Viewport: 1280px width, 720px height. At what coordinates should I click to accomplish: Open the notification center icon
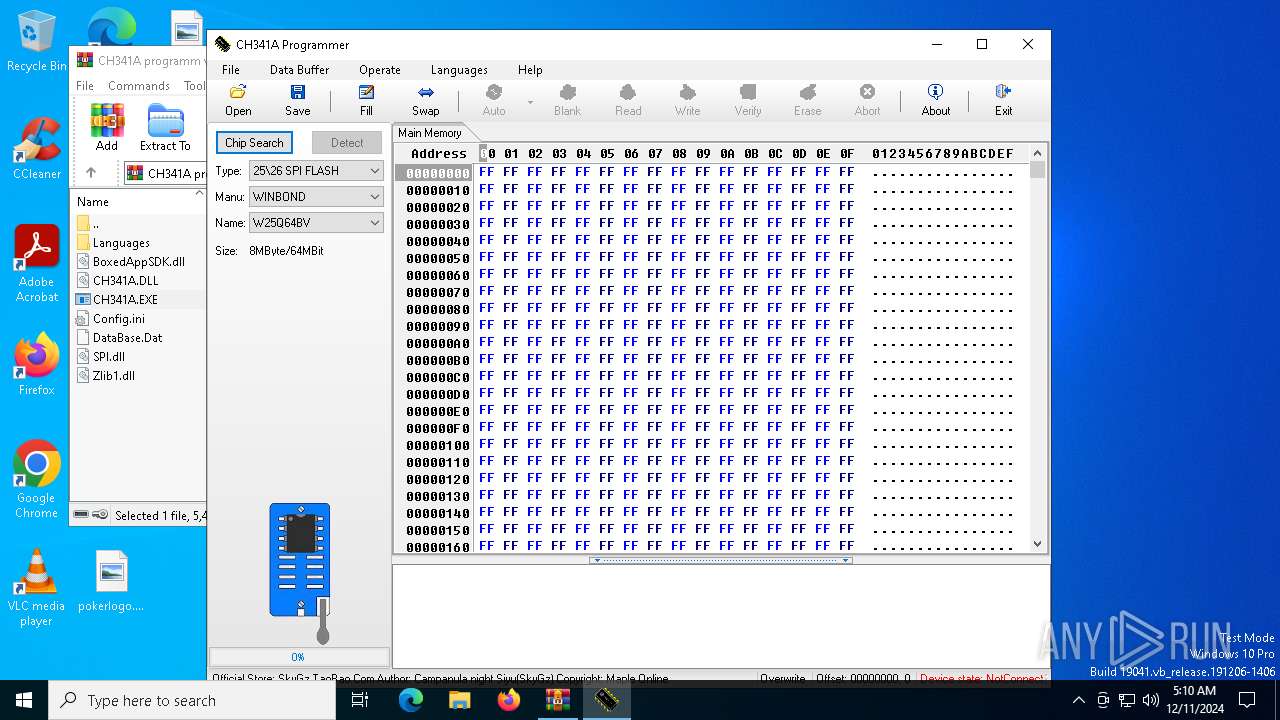[x=1247, y=700]
